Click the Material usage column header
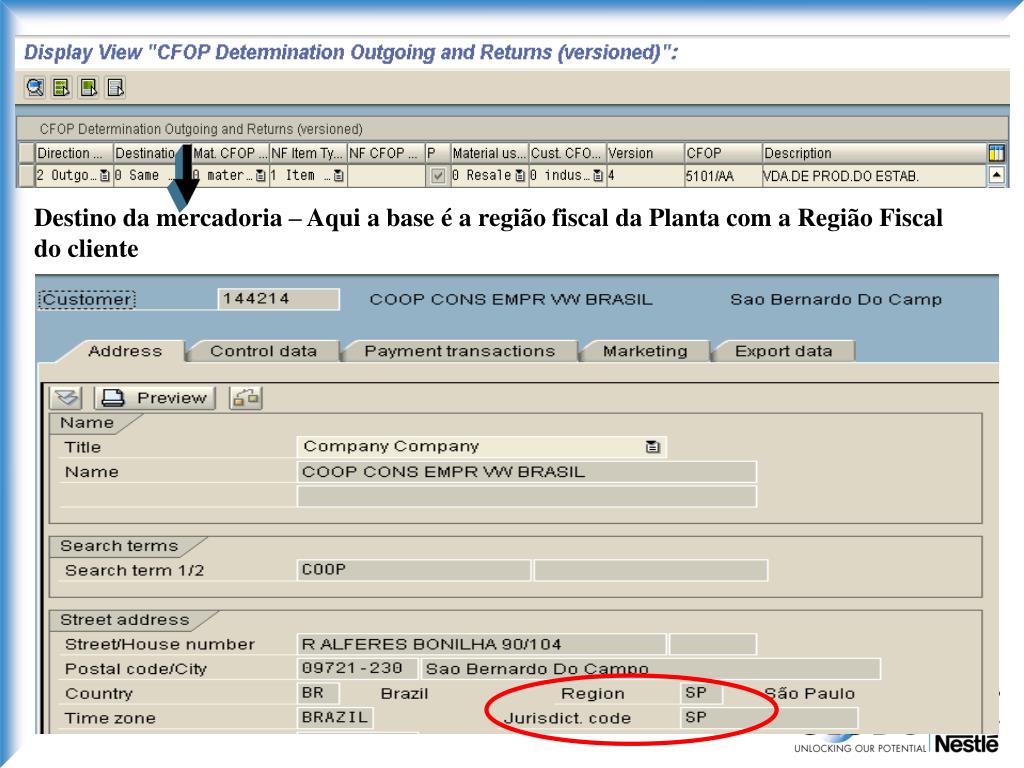Screen dimensions: 1024x768 coord(489,153)
